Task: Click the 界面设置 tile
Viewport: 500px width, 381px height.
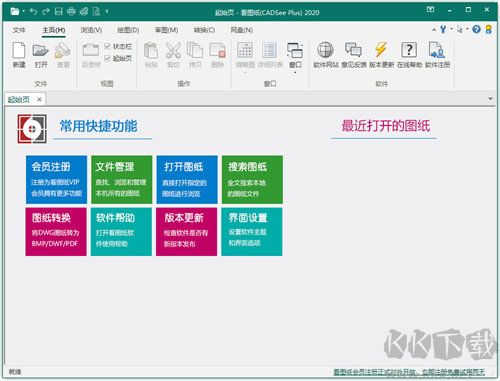Action: pos(252,232)
